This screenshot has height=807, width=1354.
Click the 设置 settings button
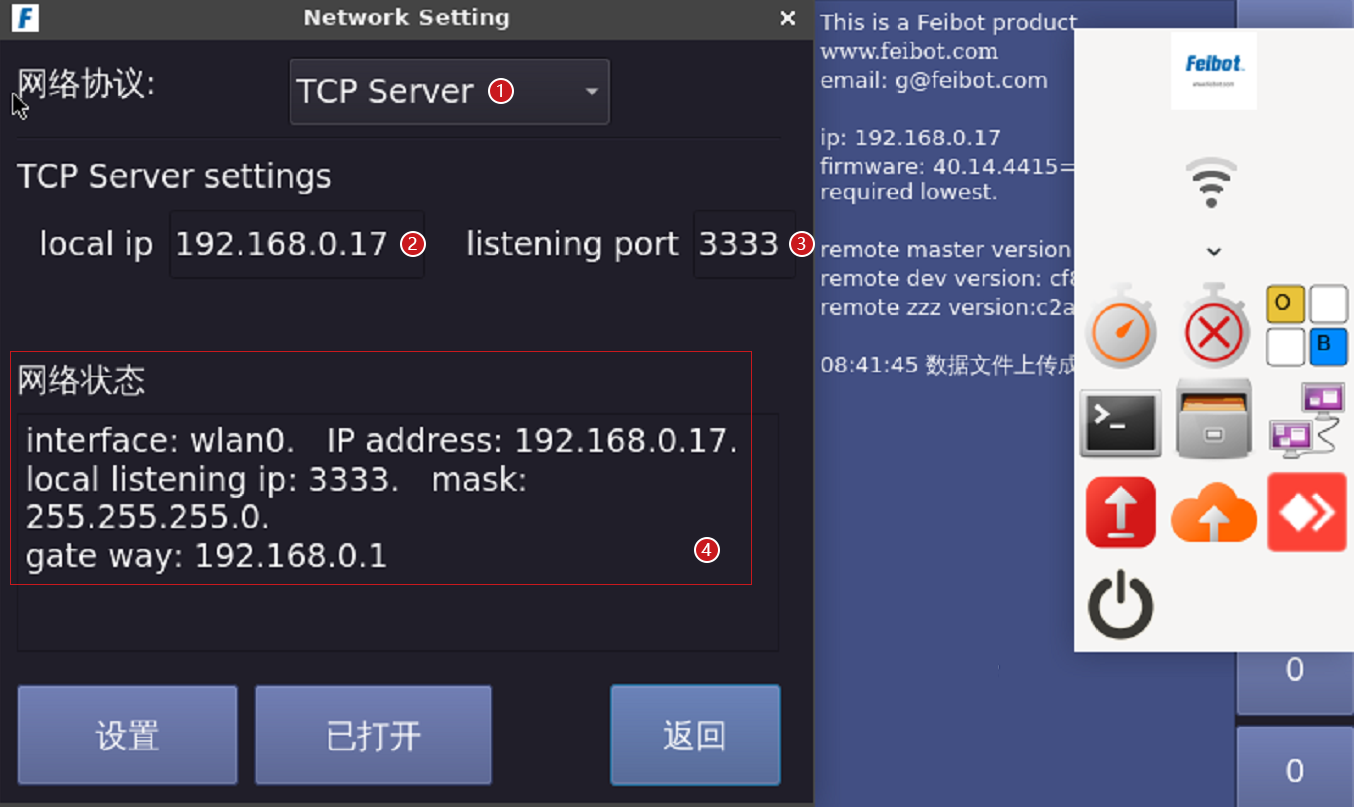point(128,735)
